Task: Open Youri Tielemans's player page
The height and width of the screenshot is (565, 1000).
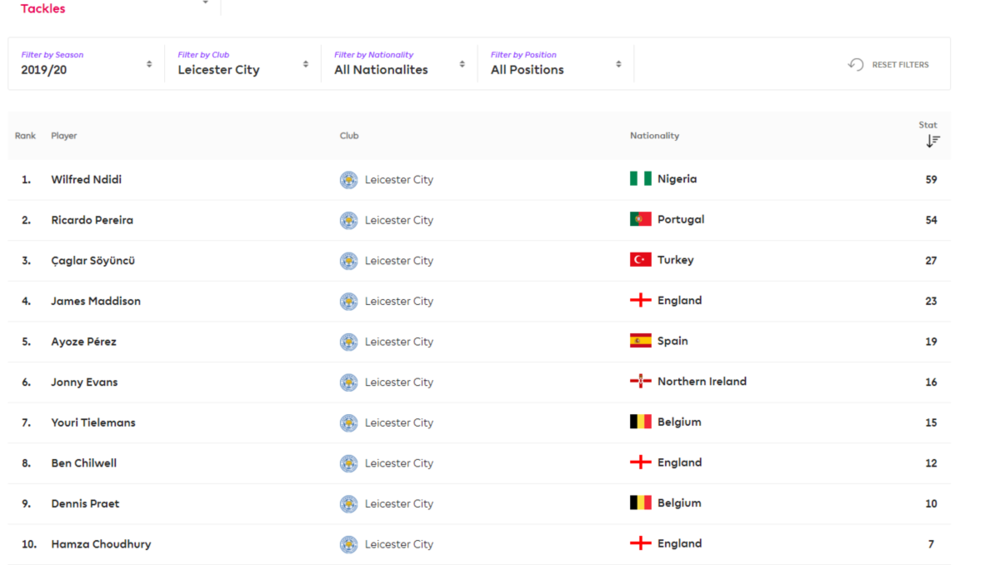Action: 93,422
